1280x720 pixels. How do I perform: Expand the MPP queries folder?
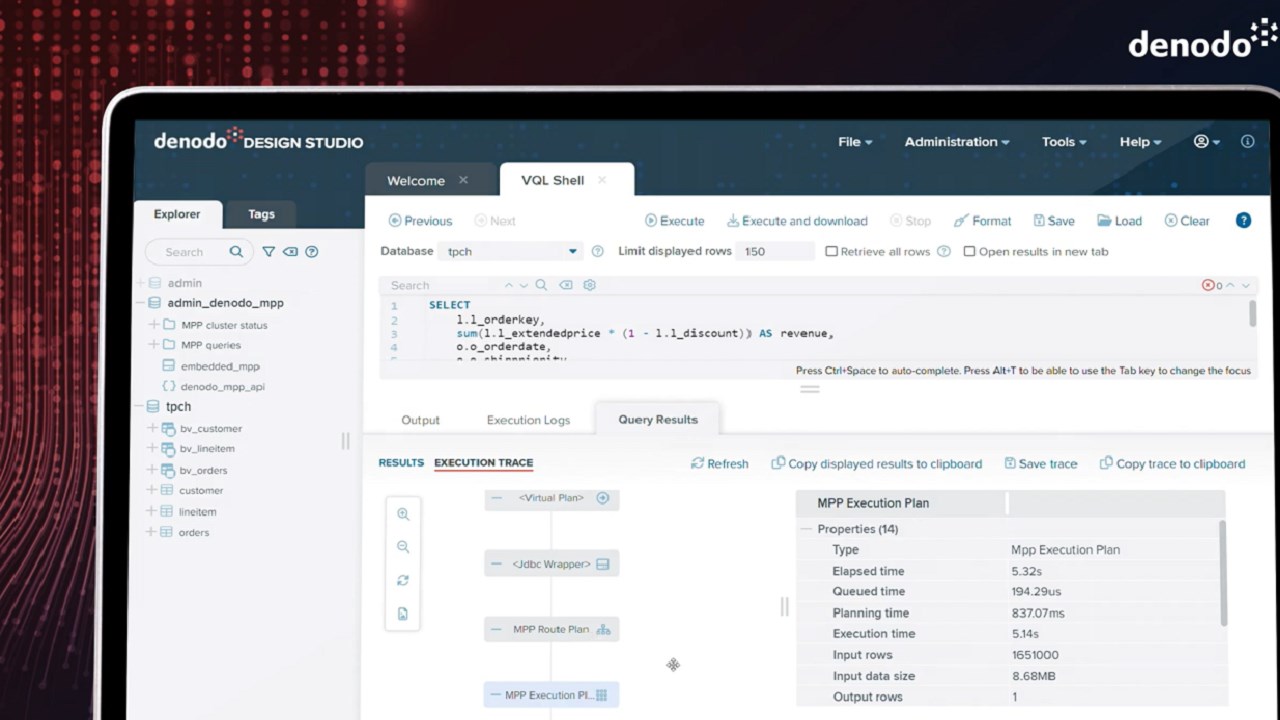154,345
